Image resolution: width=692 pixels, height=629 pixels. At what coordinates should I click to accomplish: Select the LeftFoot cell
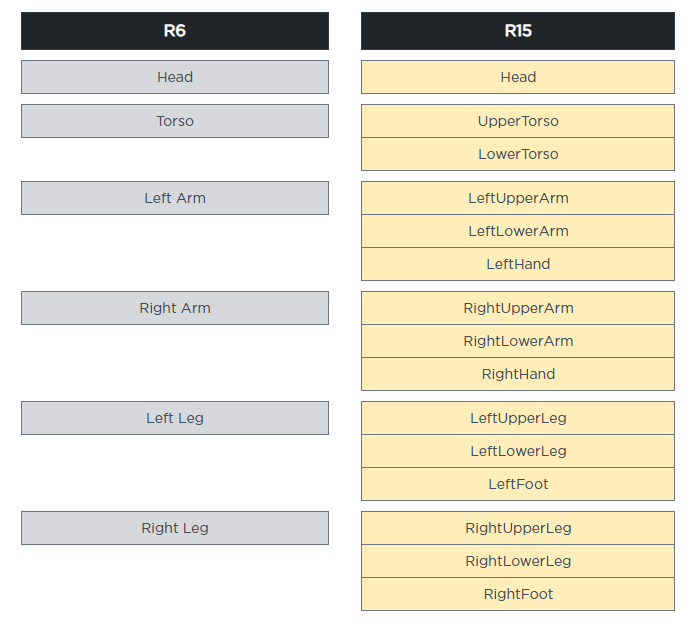(x=518, y=484)
